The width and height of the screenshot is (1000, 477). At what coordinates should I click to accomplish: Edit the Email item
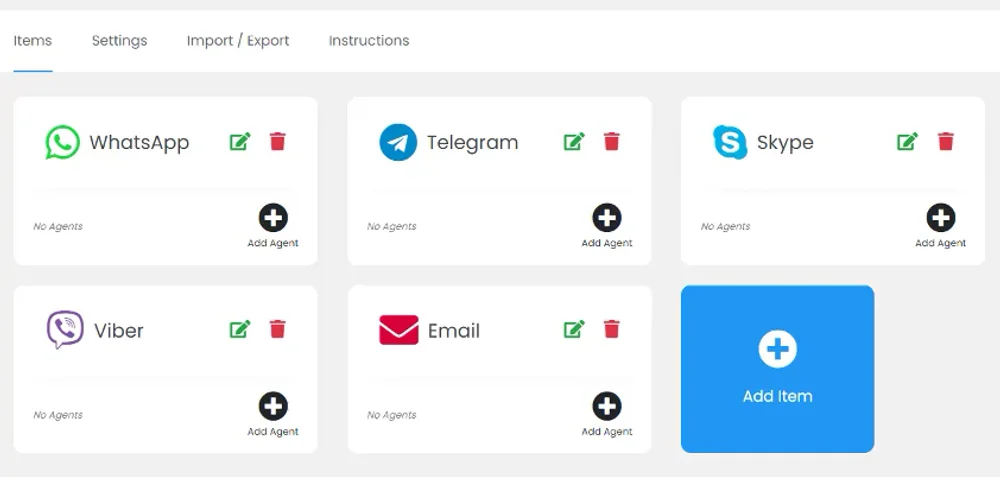click(x=574, y=330)
